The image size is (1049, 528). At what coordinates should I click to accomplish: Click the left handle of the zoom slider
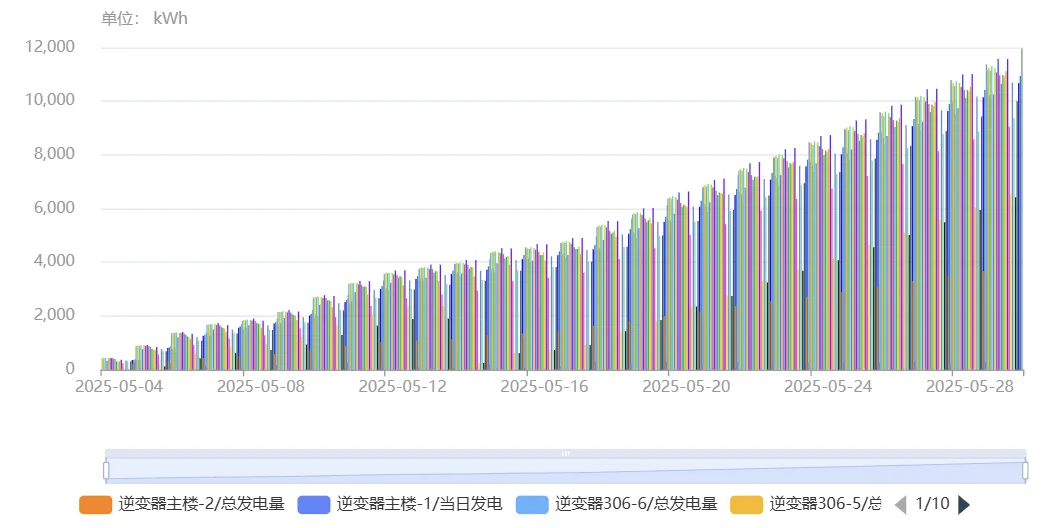[x=106, y=470]
